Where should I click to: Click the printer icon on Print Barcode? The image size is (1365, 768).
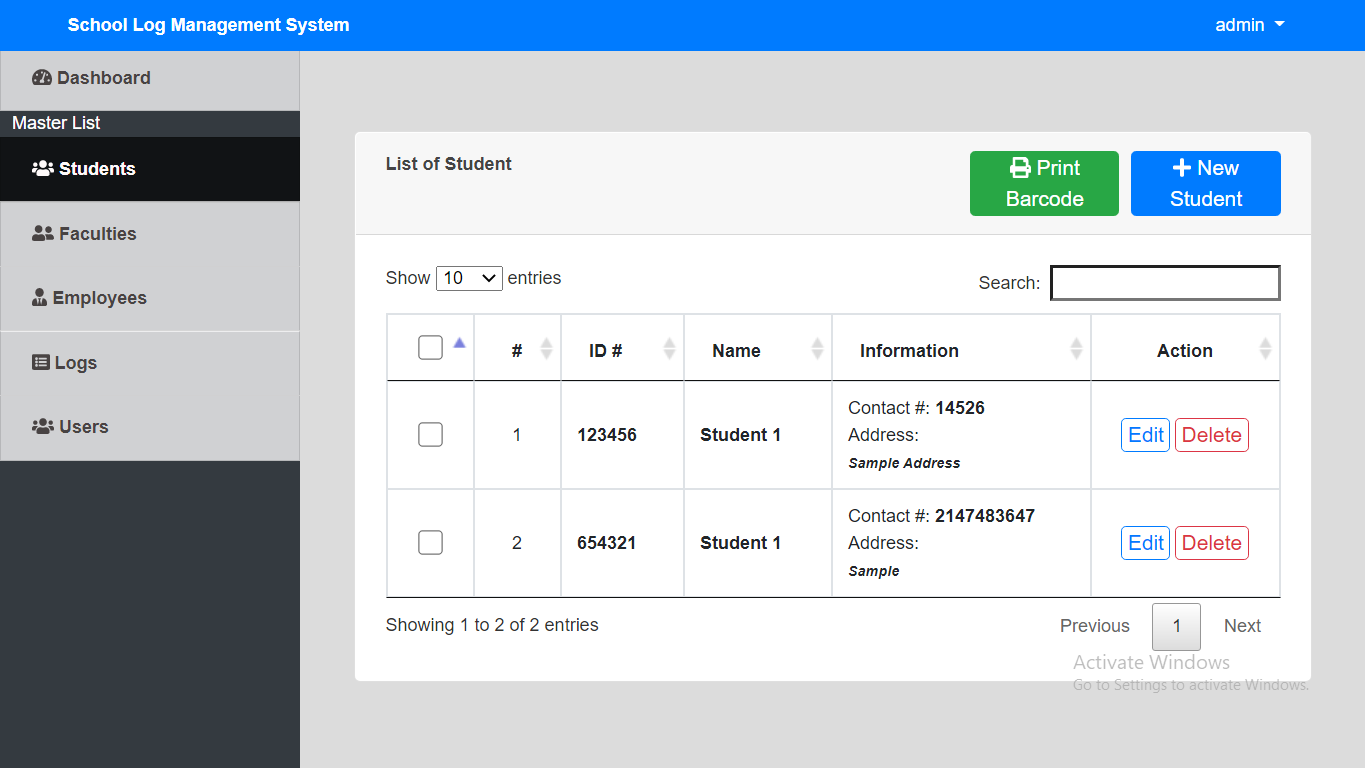point(1019,168)
